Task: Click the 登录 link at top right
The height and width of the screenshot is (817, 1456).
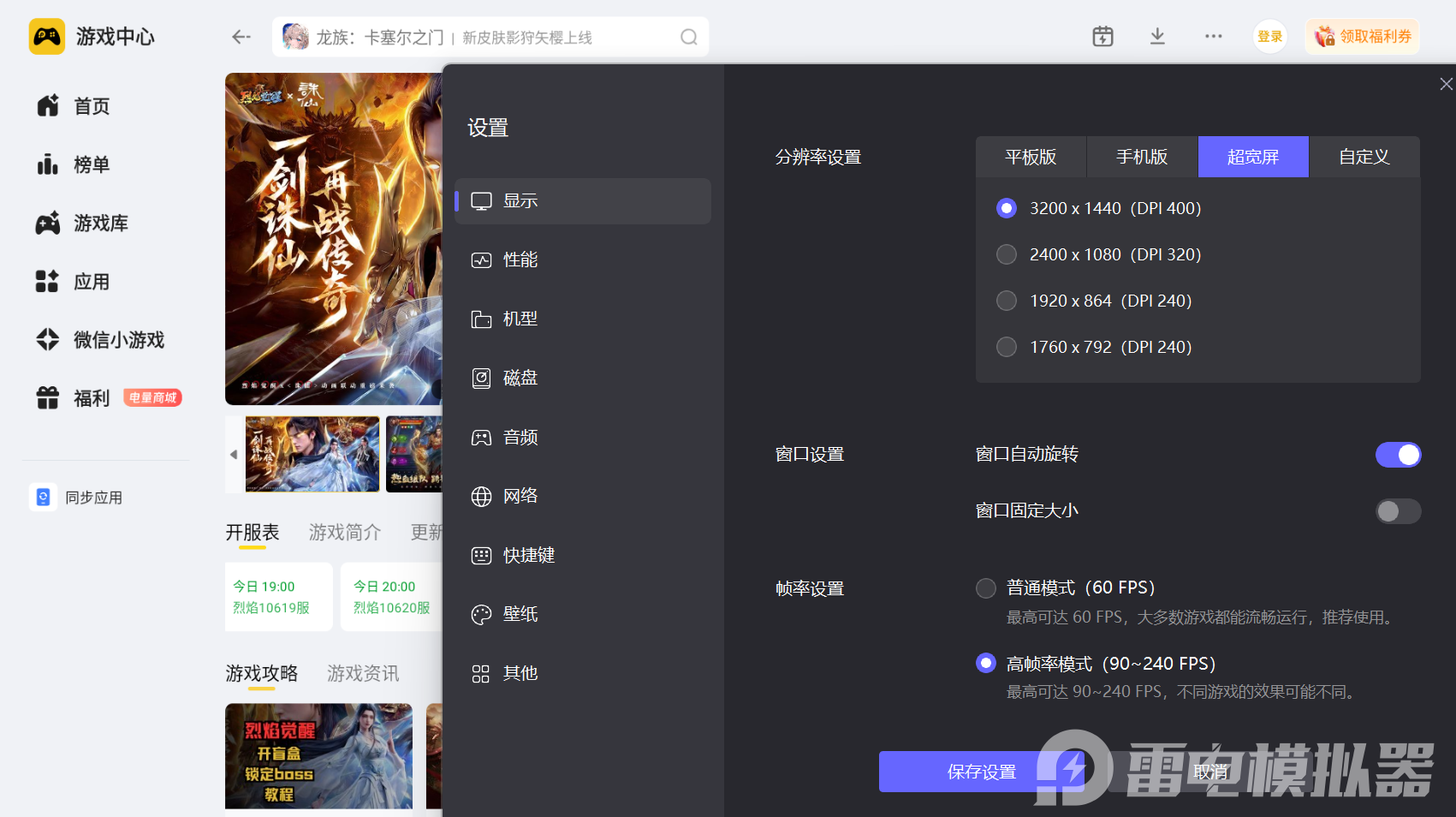Action: click(1269, 36)
